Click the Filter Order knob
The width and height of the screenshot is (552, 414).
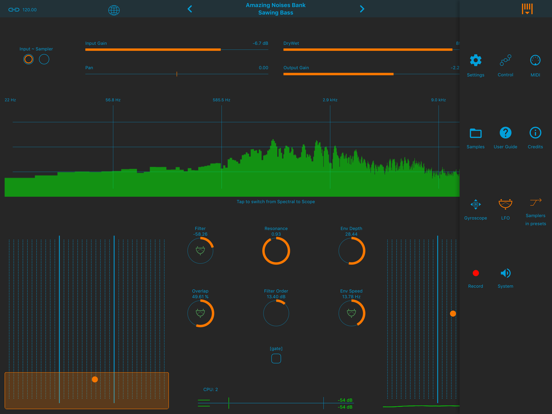click(x=276, y=313)
